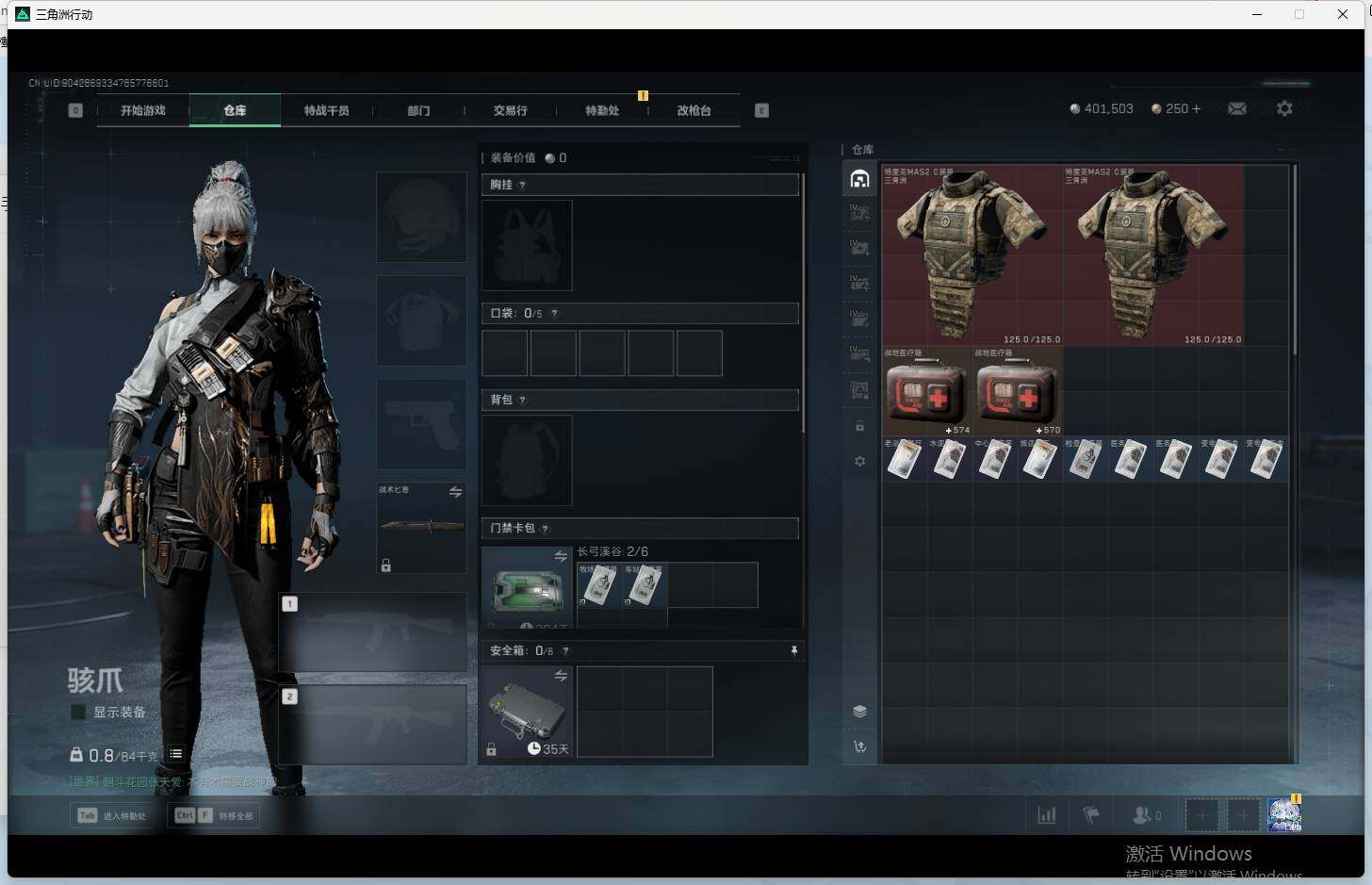Screen dimensions: 1372x885
Task: Click the help icon next to 安全箱
Action: (565, 650)
